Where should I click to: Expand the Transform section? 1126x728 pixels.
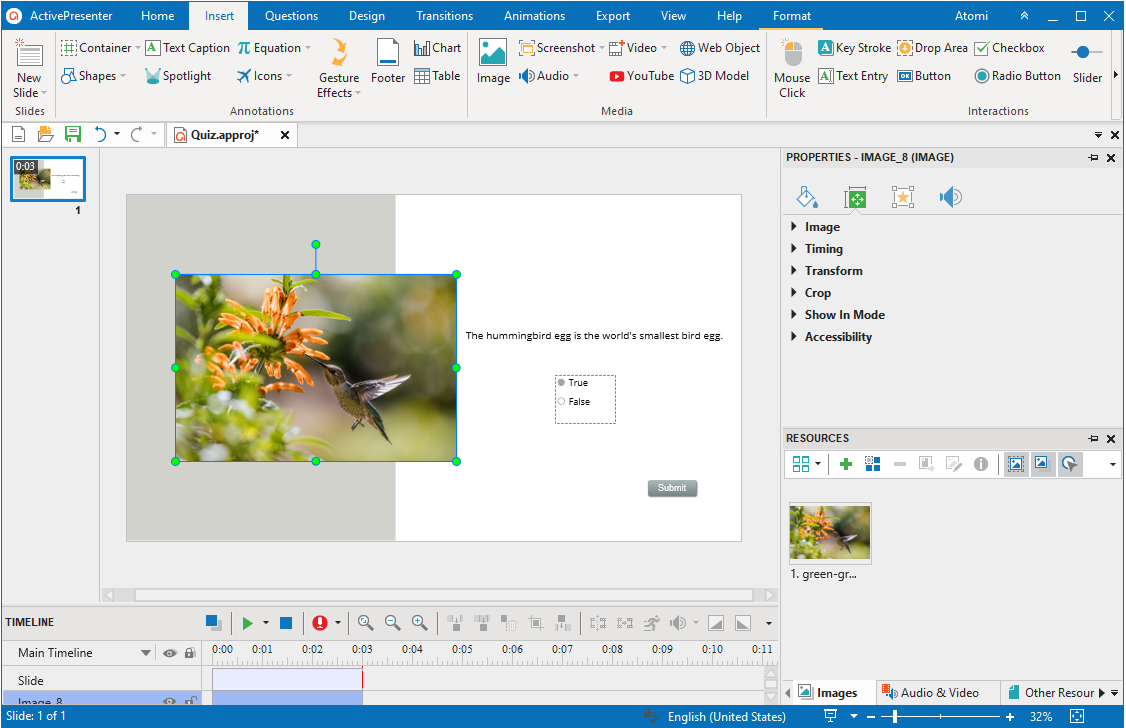click(833, 271)
